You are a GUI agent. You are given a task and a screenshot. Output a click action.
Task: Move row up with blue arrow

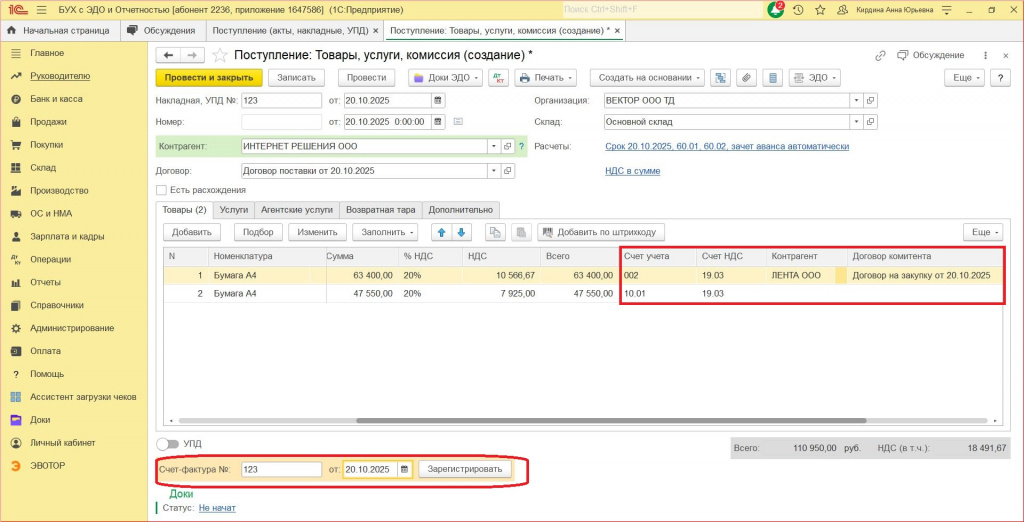pyautogui.click(x=441, y=232)
